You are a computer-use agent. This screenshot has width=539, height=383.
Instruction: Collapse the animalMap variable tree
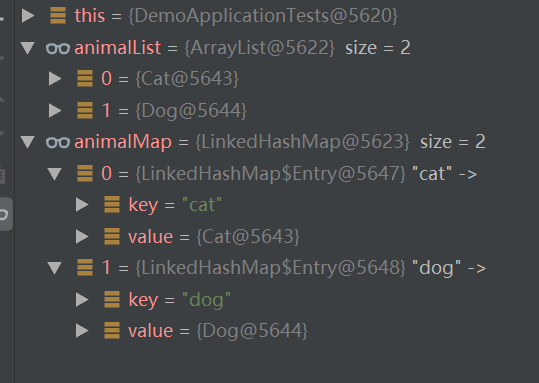pyautogui.click(x=28, y=142)
